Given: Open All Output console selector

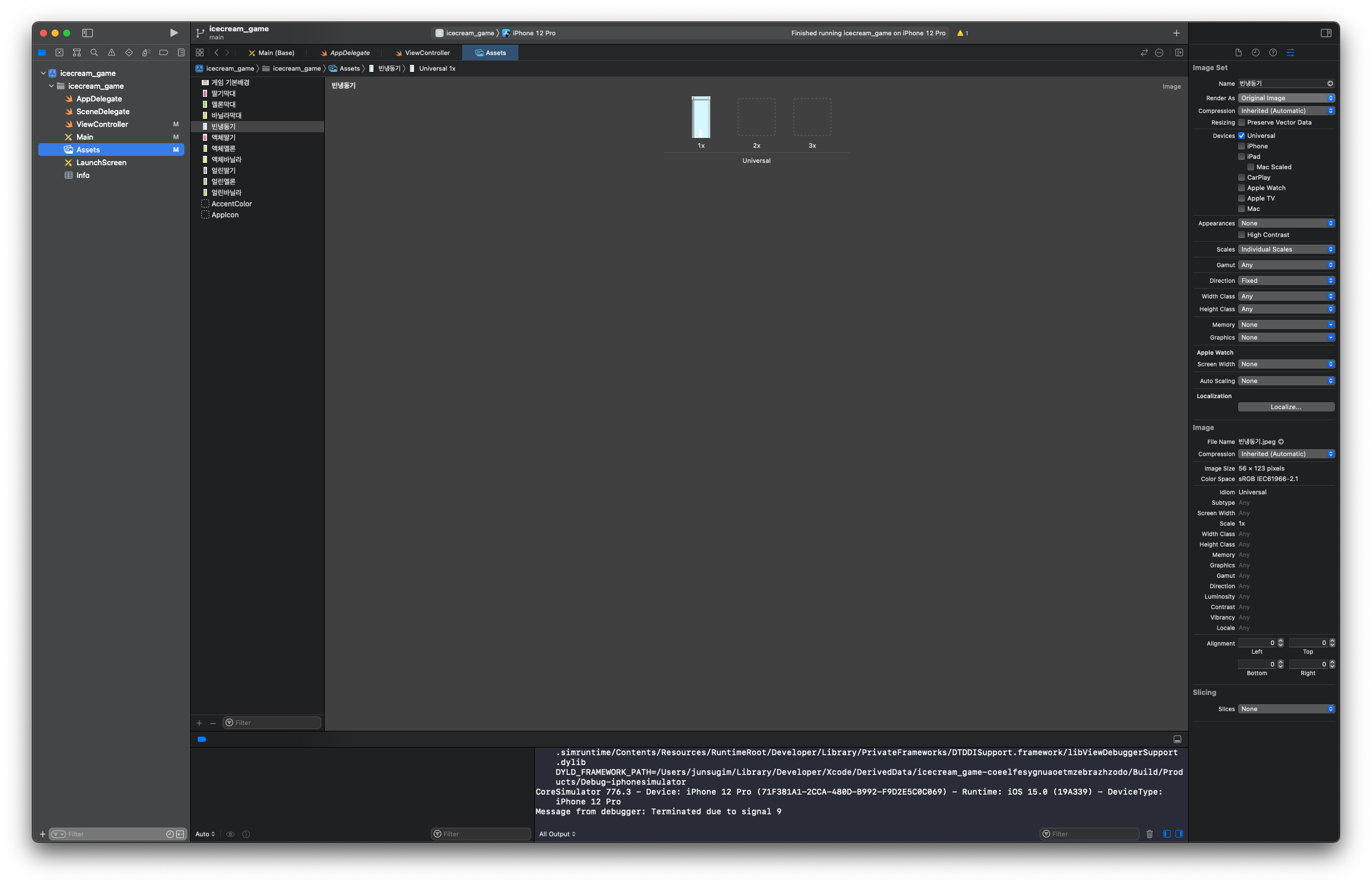Looking at the screenshot, I should (x=557, y=834).
